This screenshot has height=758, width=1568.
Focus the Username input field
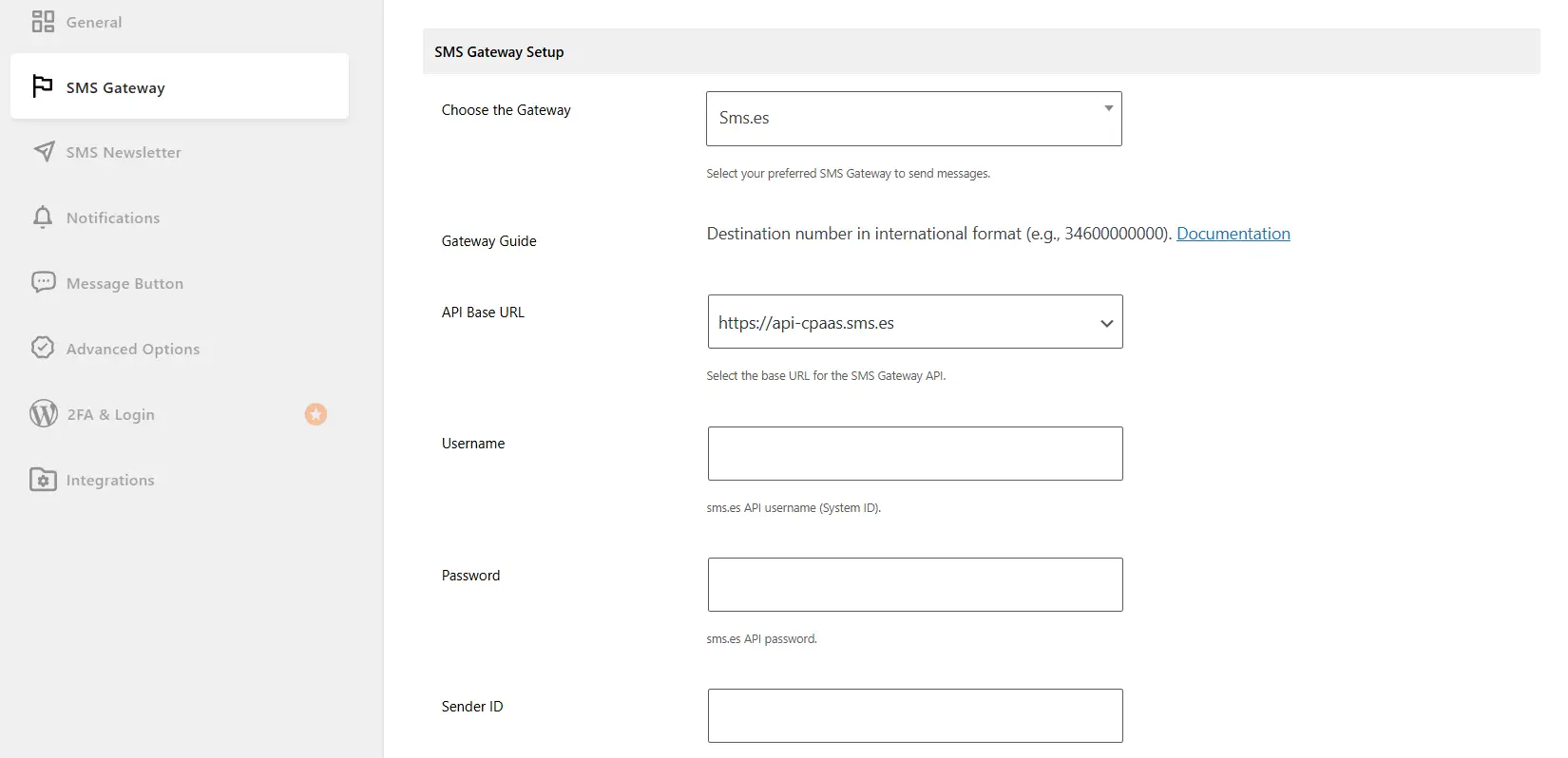914,453
